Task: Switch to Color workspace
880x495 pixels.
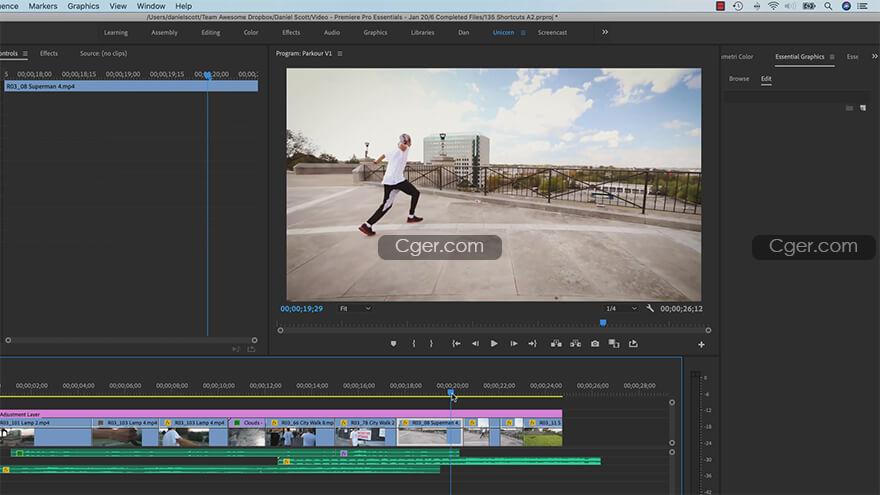Action: coord(251,33)
